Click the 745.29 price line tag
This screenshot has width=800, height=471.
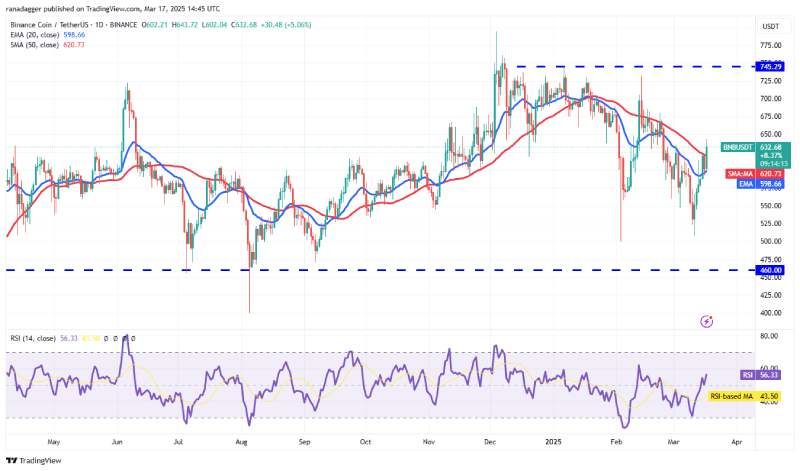[770, 66]
